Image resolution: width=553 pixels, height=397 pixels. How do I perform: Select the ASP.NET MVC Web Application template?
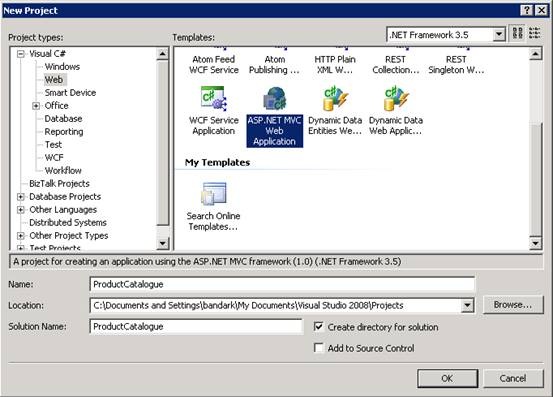tap(274, 117)
